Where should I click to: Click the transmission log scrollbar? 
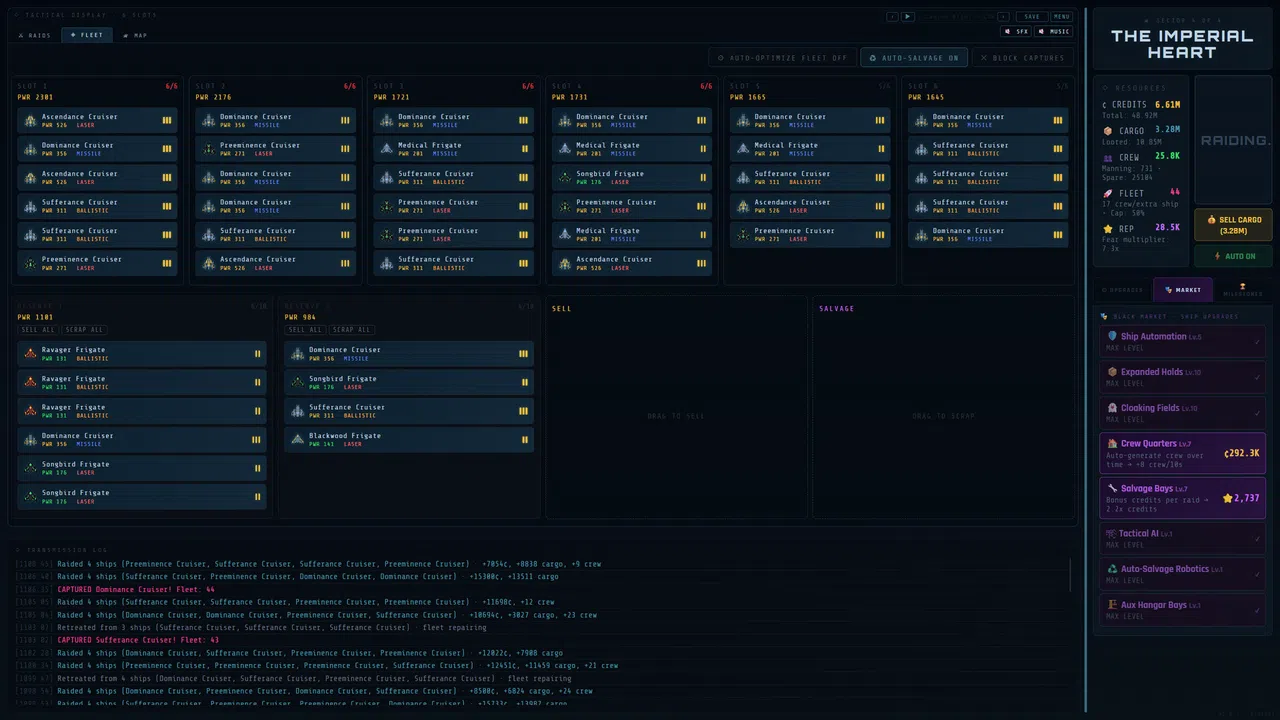coord(1070,575)
